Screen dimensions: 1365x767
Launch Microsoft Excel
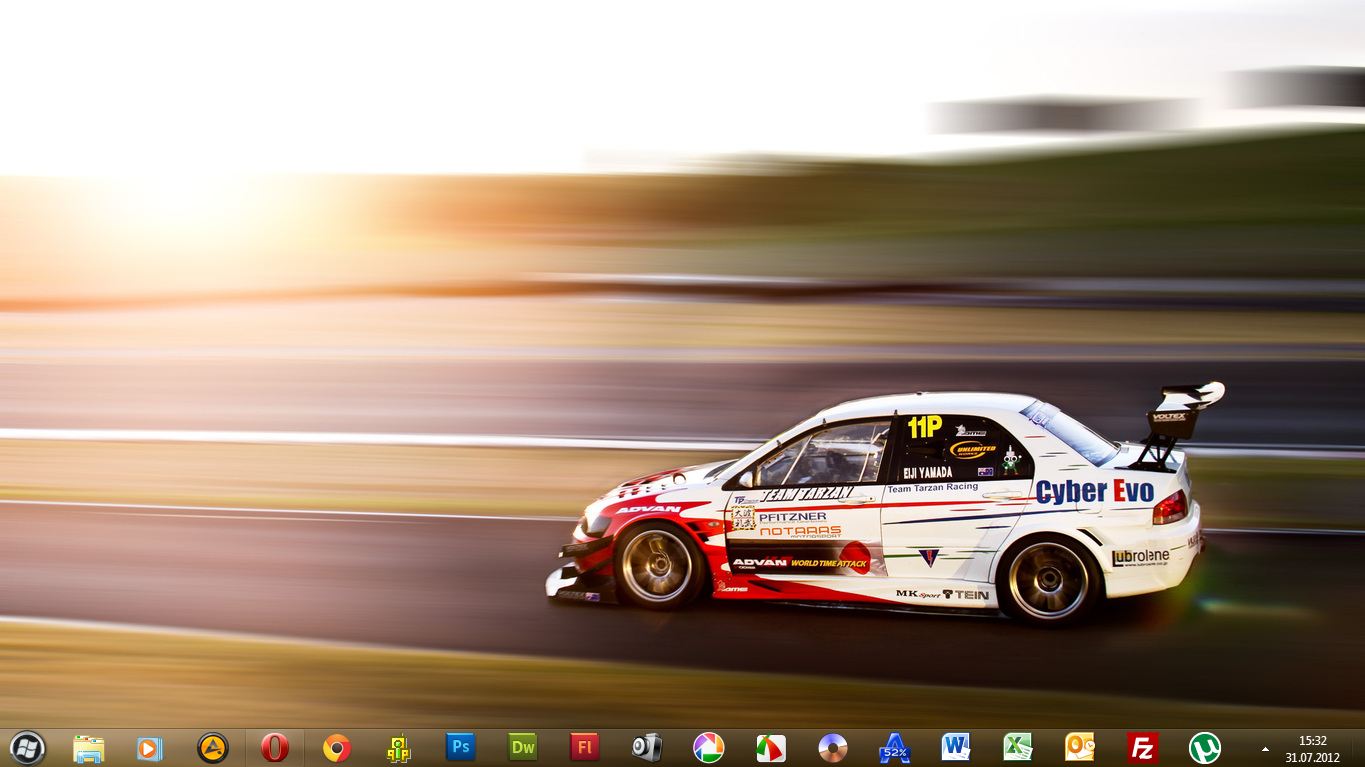pos(1018,748)
